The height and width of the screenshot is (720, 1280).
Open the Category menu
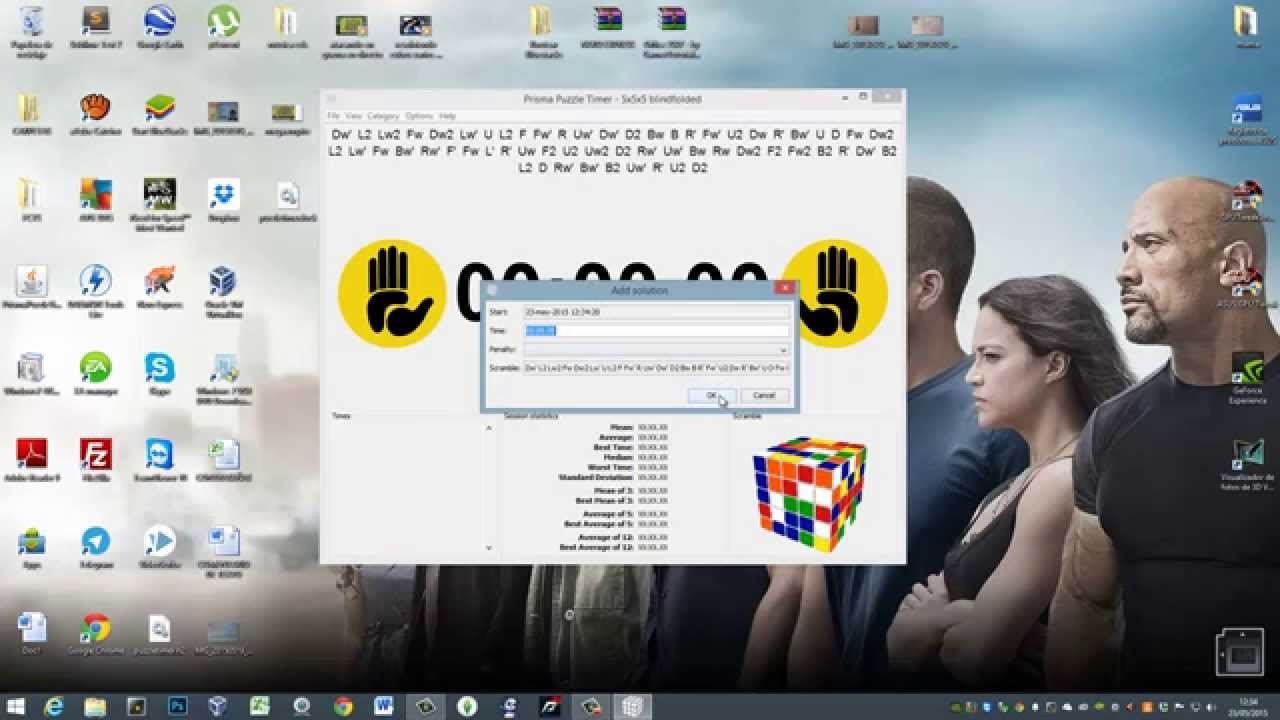383,116
